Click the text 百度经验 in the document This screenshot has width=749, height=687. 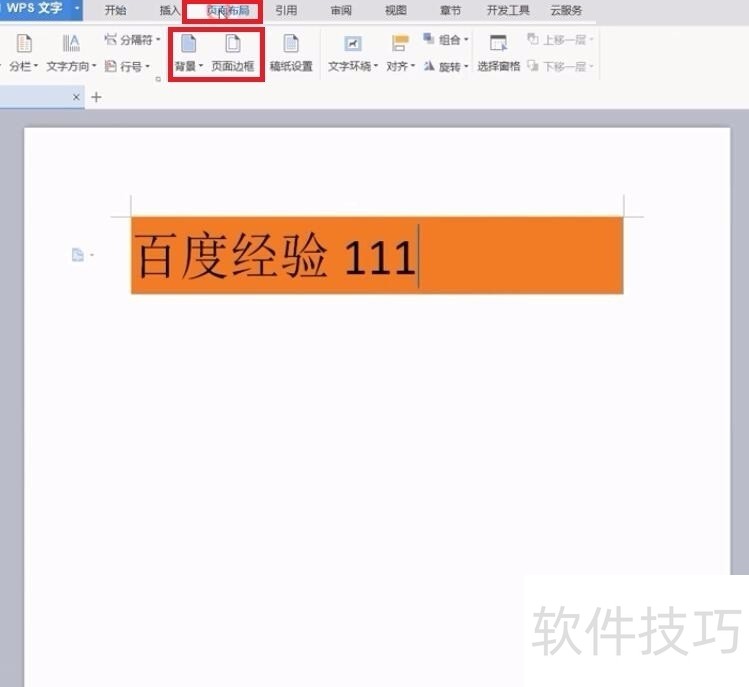231,256
